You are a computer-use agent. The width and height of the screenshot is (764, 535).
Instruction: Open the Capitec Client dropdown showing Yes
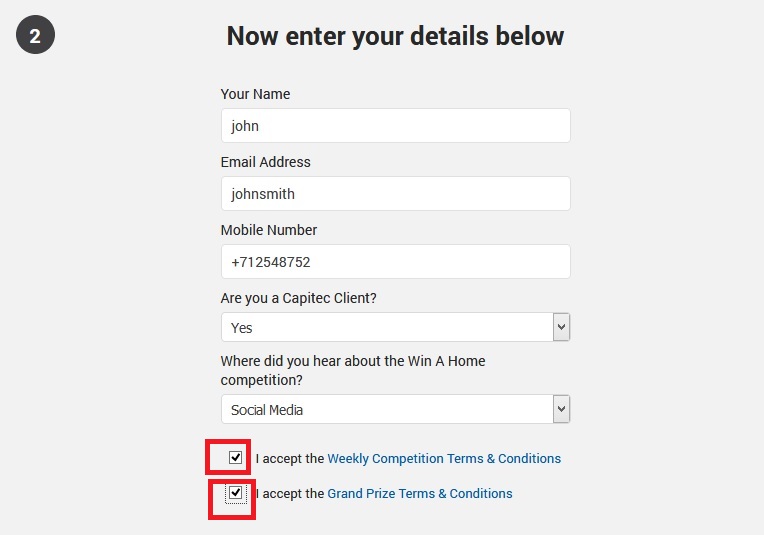tap(386, 327)
